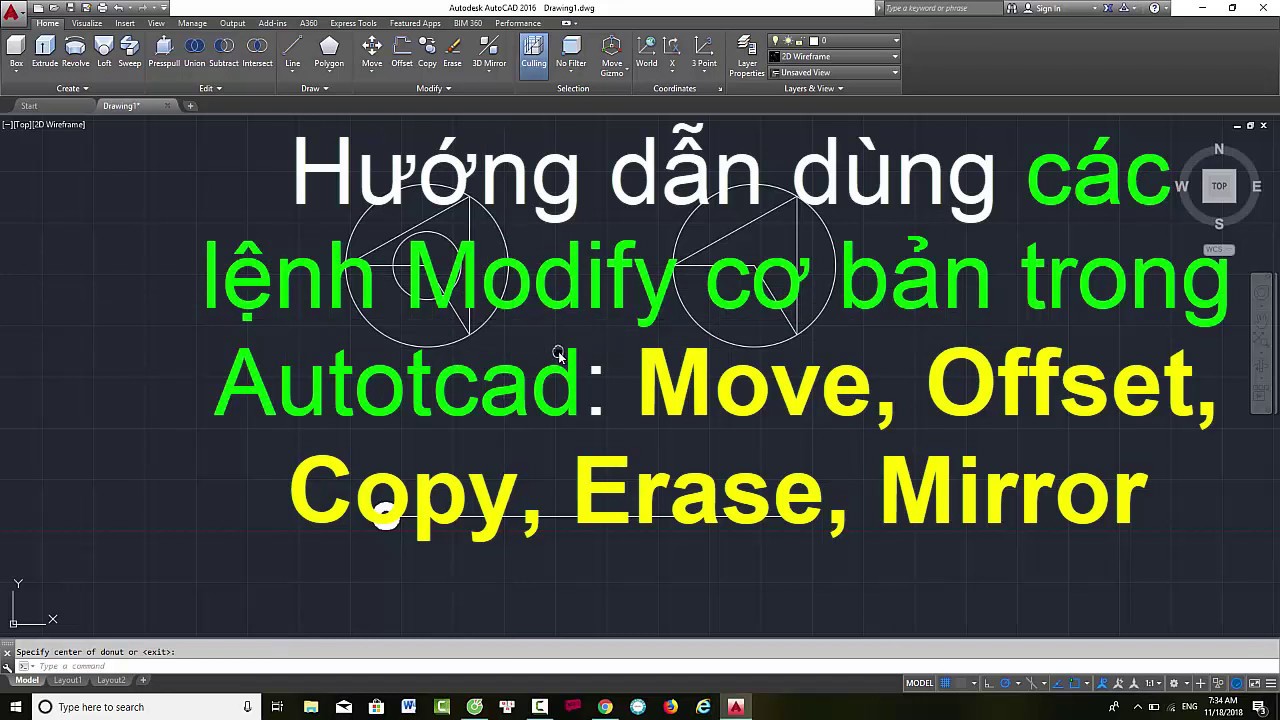Choose the Offset command
Image resolution: width=1280 pixels, height=720 pixels.
click(402, 52)
